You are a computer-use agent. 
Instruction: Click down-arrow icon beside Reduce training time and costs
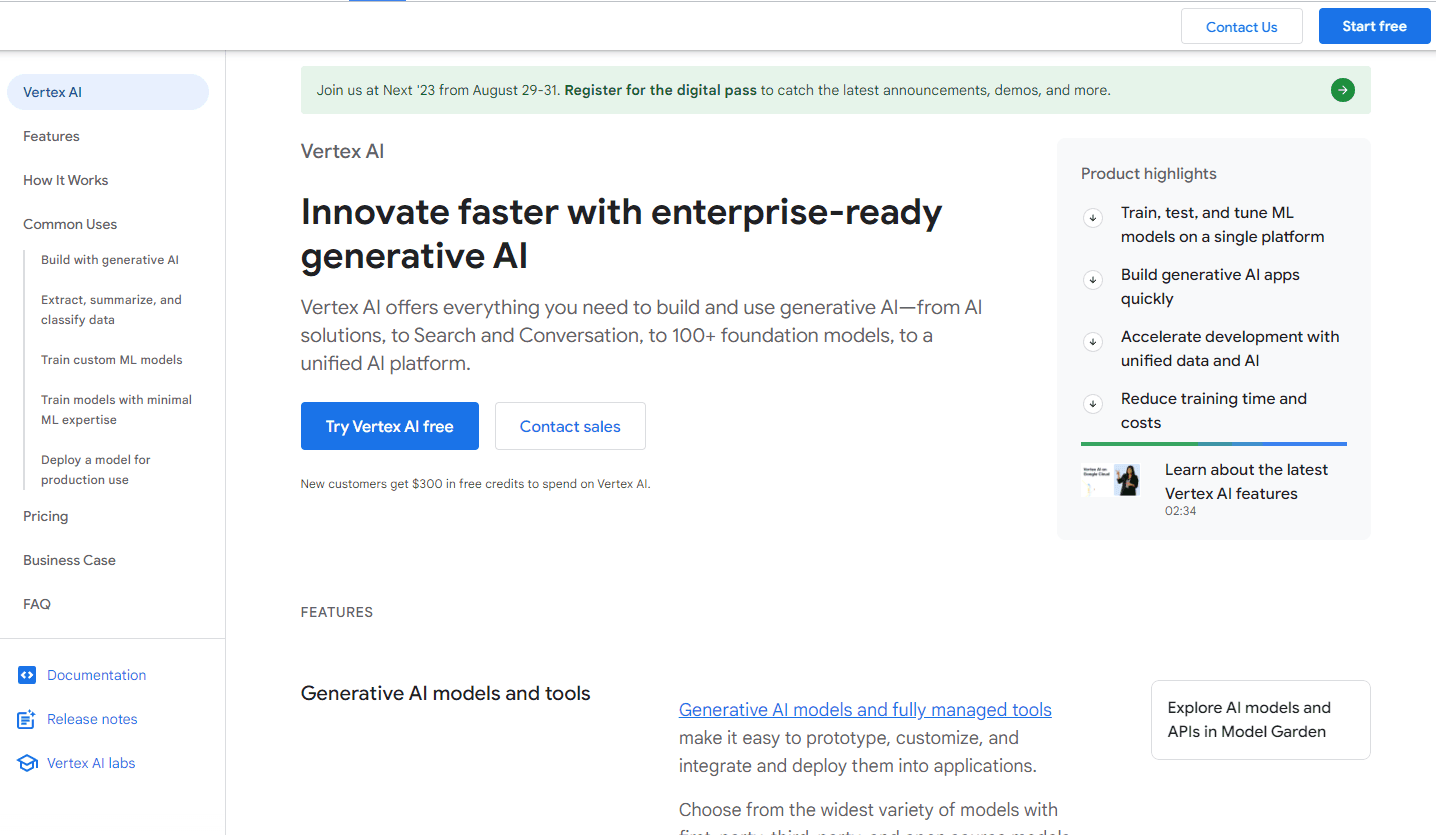[x=1093, y=403]
